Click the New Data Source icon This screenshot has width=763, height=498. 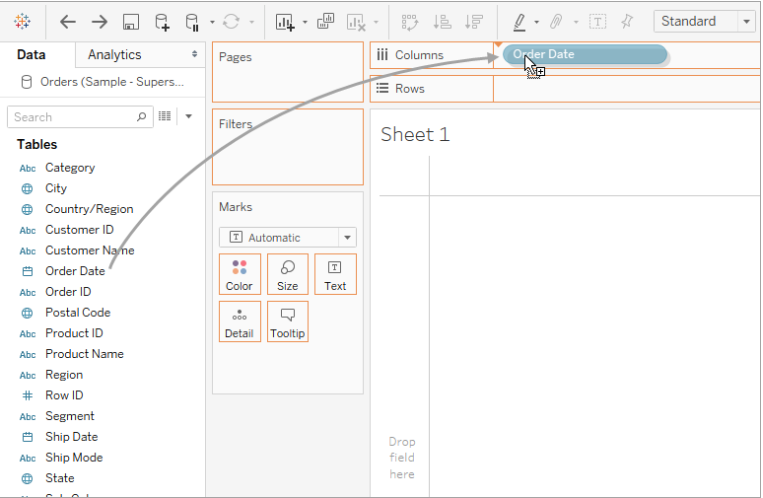[x=162, y=22]
